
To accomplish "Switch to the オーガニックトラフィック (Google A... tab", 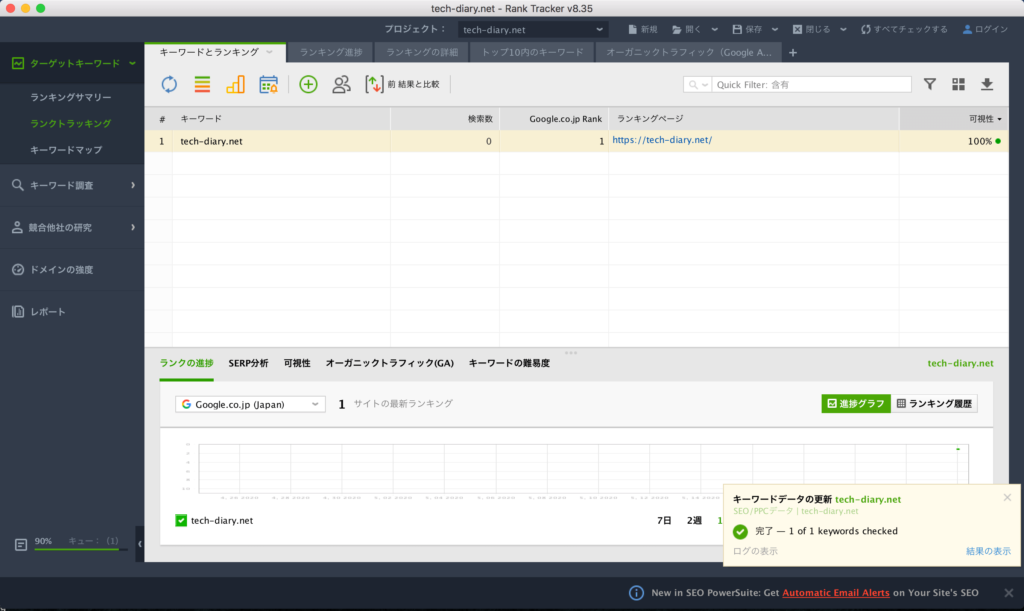I will pos(688,52).
